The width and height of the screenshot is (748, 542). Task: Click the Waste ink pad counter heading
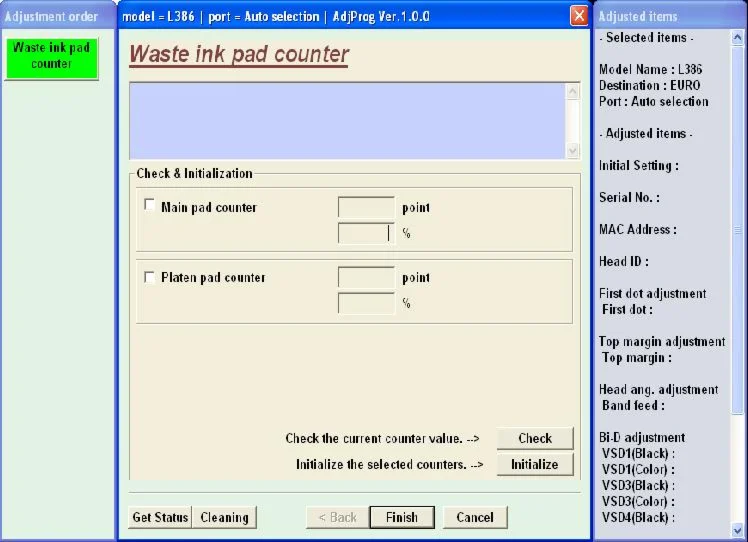[239, 54]
